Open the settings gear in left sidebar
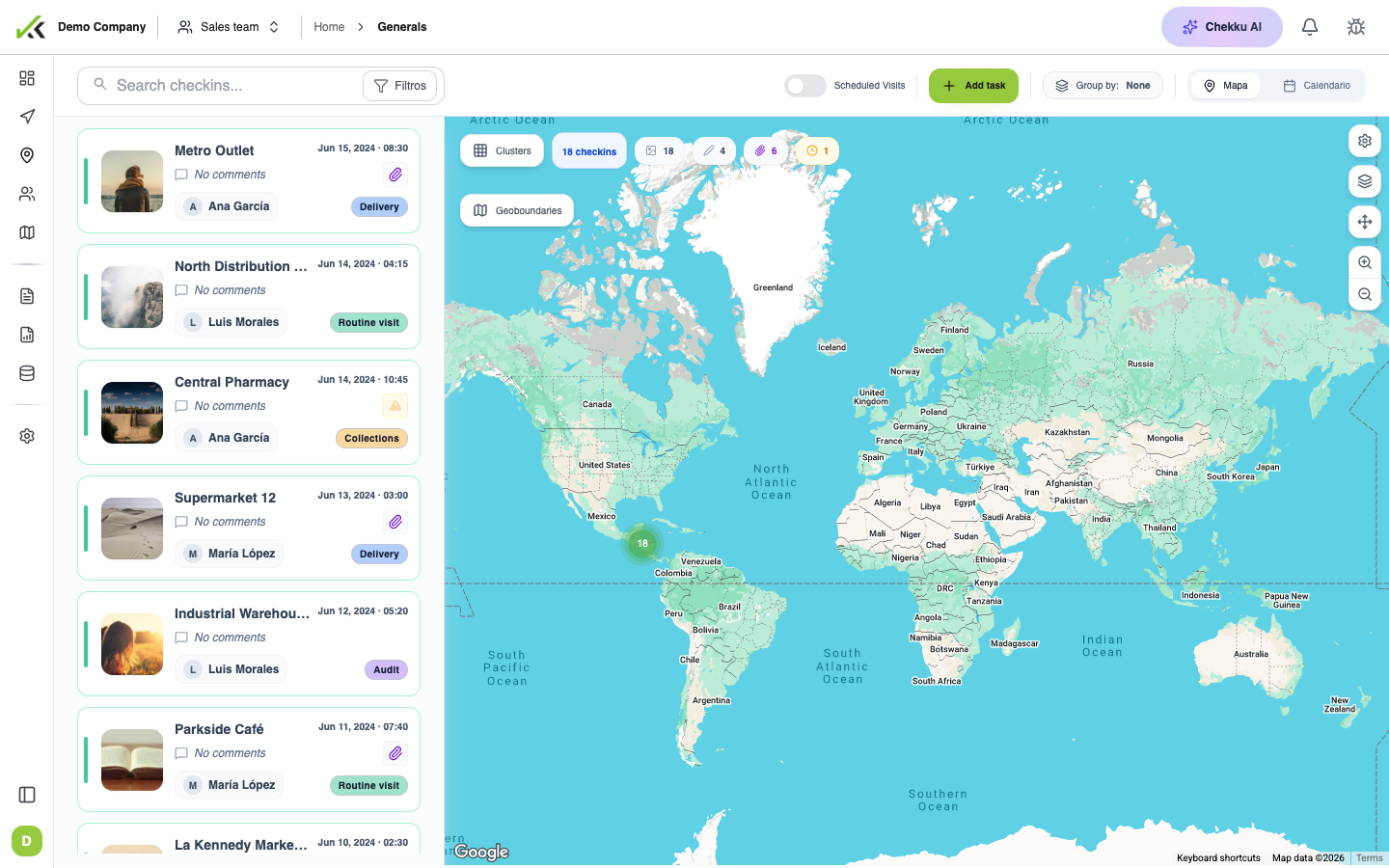Screen dimensions: 1389x868 click(27, 436)
